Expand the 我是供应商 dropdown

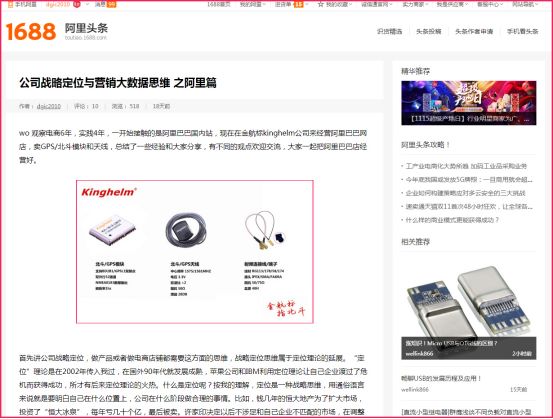tap(452, 5)
